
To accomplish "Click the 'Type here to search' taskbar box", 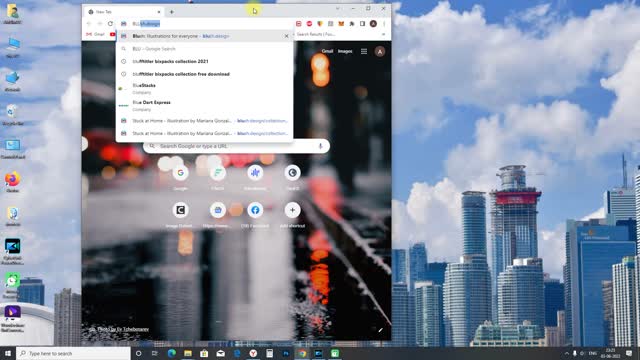I will pos(73,353).
